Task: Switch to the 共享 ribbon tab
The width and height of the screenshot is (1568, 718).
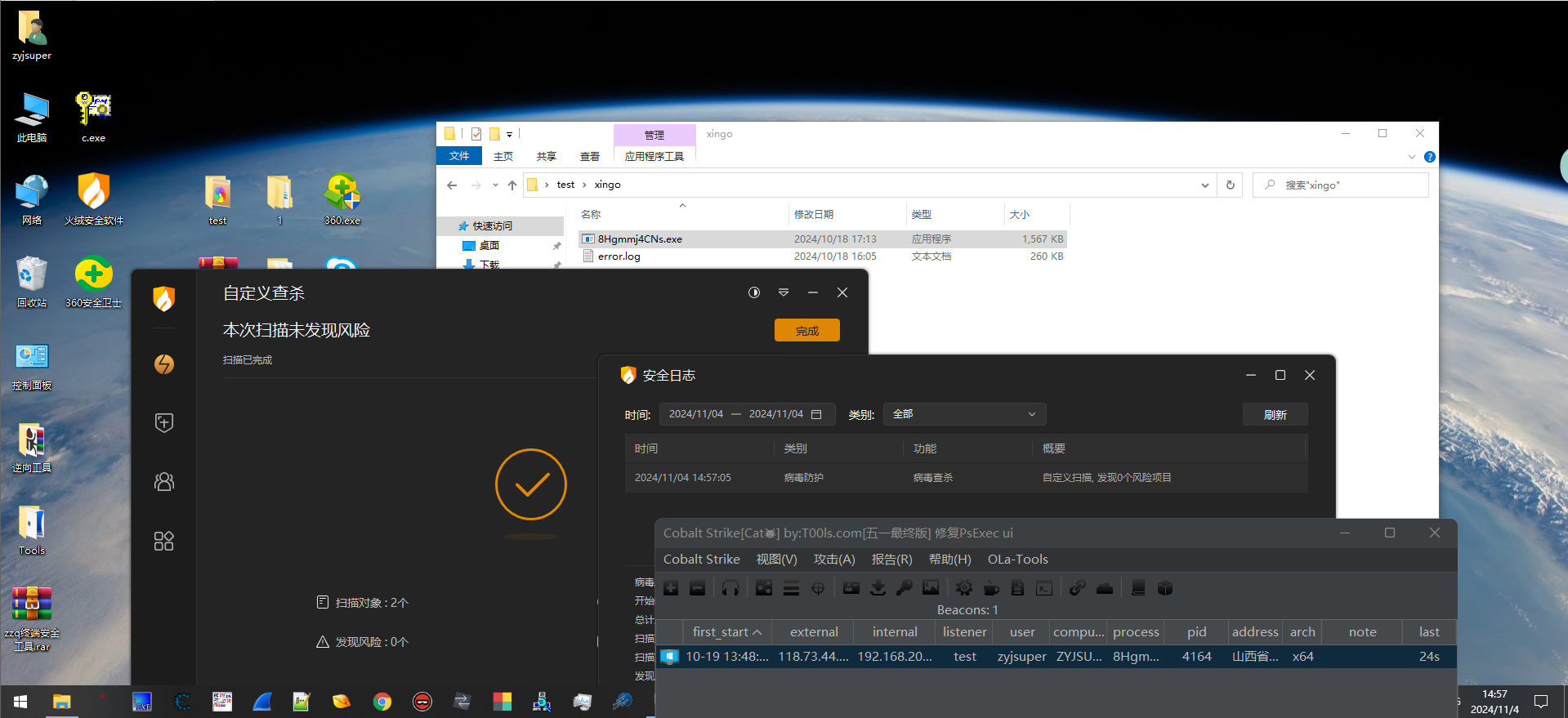Action: pyautogui.click(x=547, y=156)
